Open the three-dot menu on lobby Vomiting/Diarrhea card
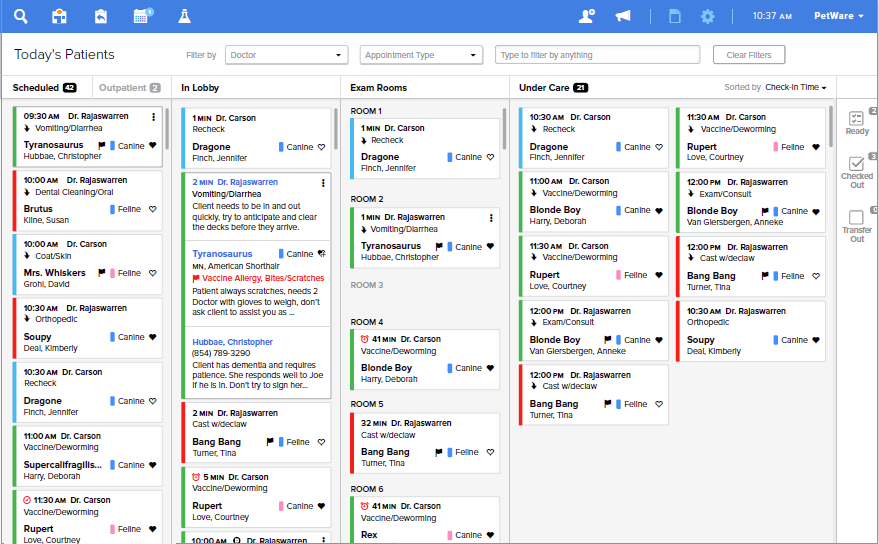This screenshot has height=544, width=879. 323,183
